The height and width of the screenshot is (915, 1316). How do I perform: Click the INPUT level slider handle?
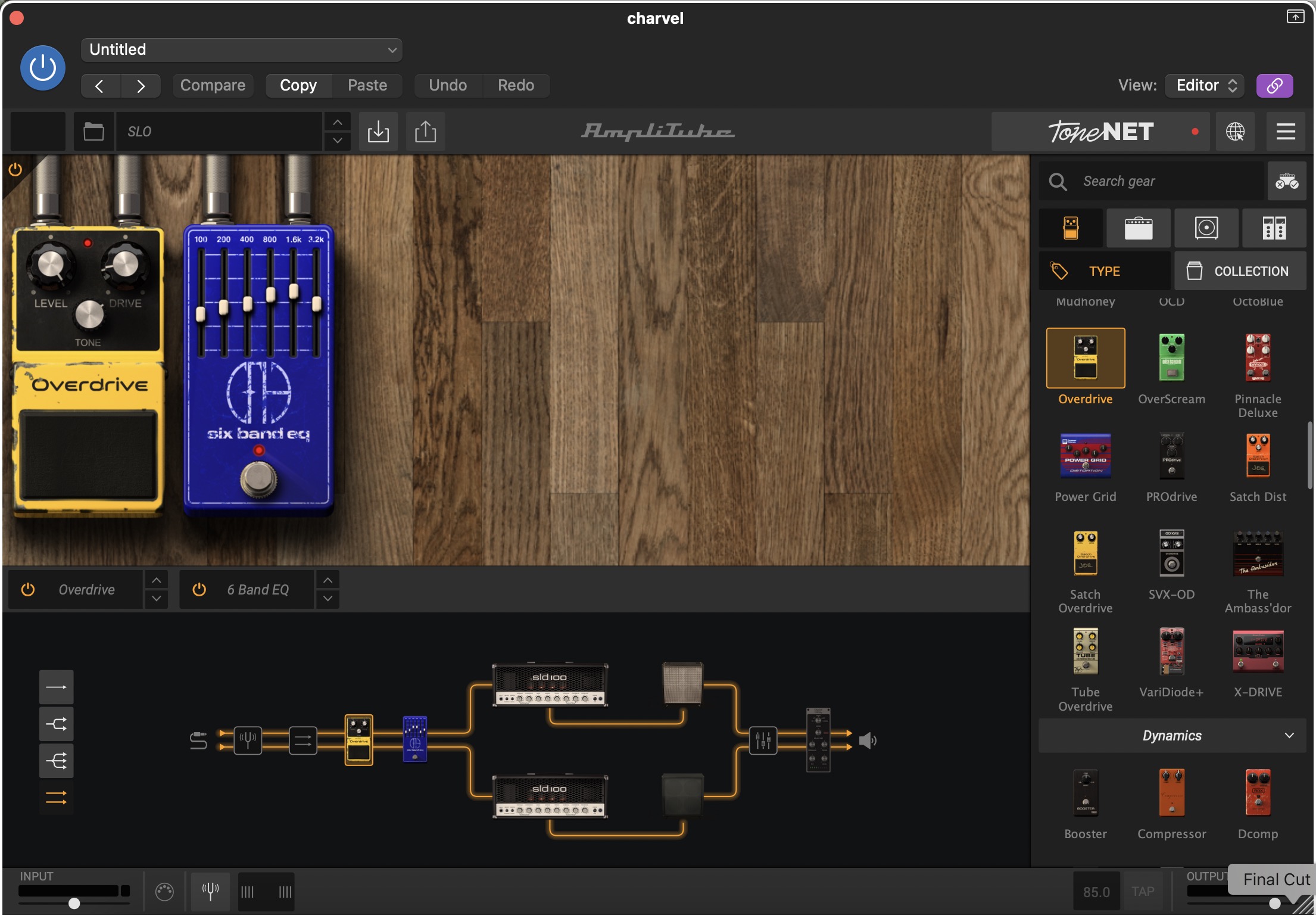coord(74,904)
